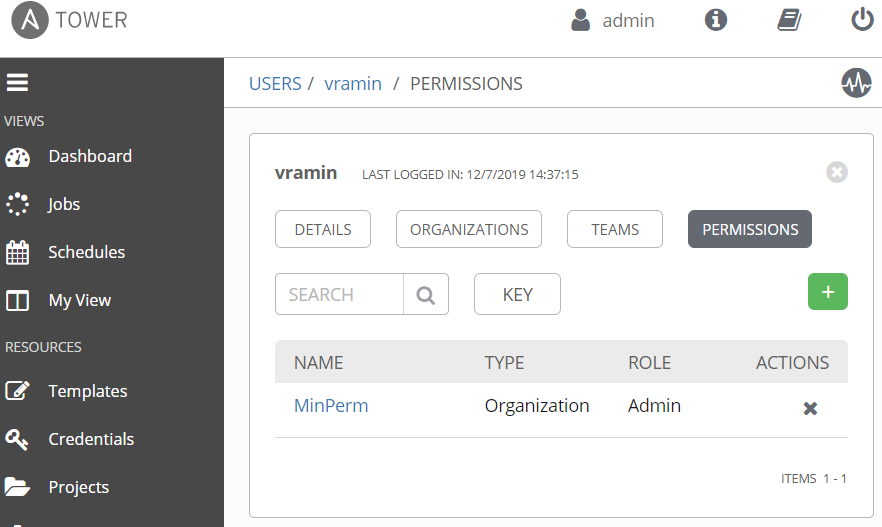This screenshot has height=527, width=882.
Task: Toggle the hamburger sidebar menu
Action: (x=17, y=82)
